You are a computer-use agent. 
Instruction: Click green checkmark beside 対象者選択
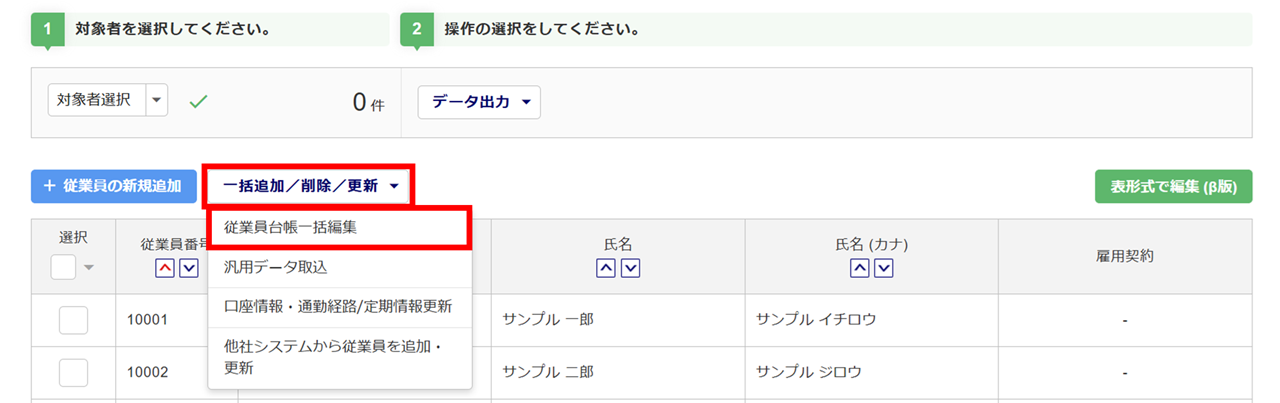point(197,101)
